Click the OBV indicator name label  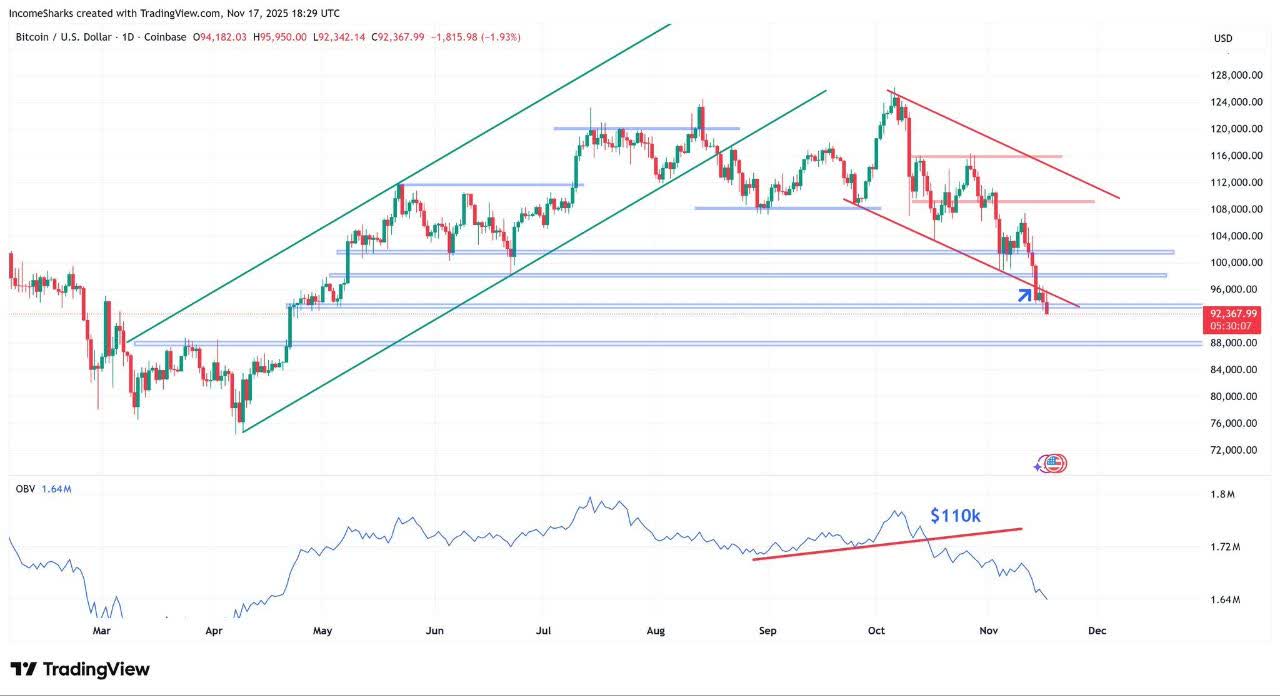coord(24,489)
